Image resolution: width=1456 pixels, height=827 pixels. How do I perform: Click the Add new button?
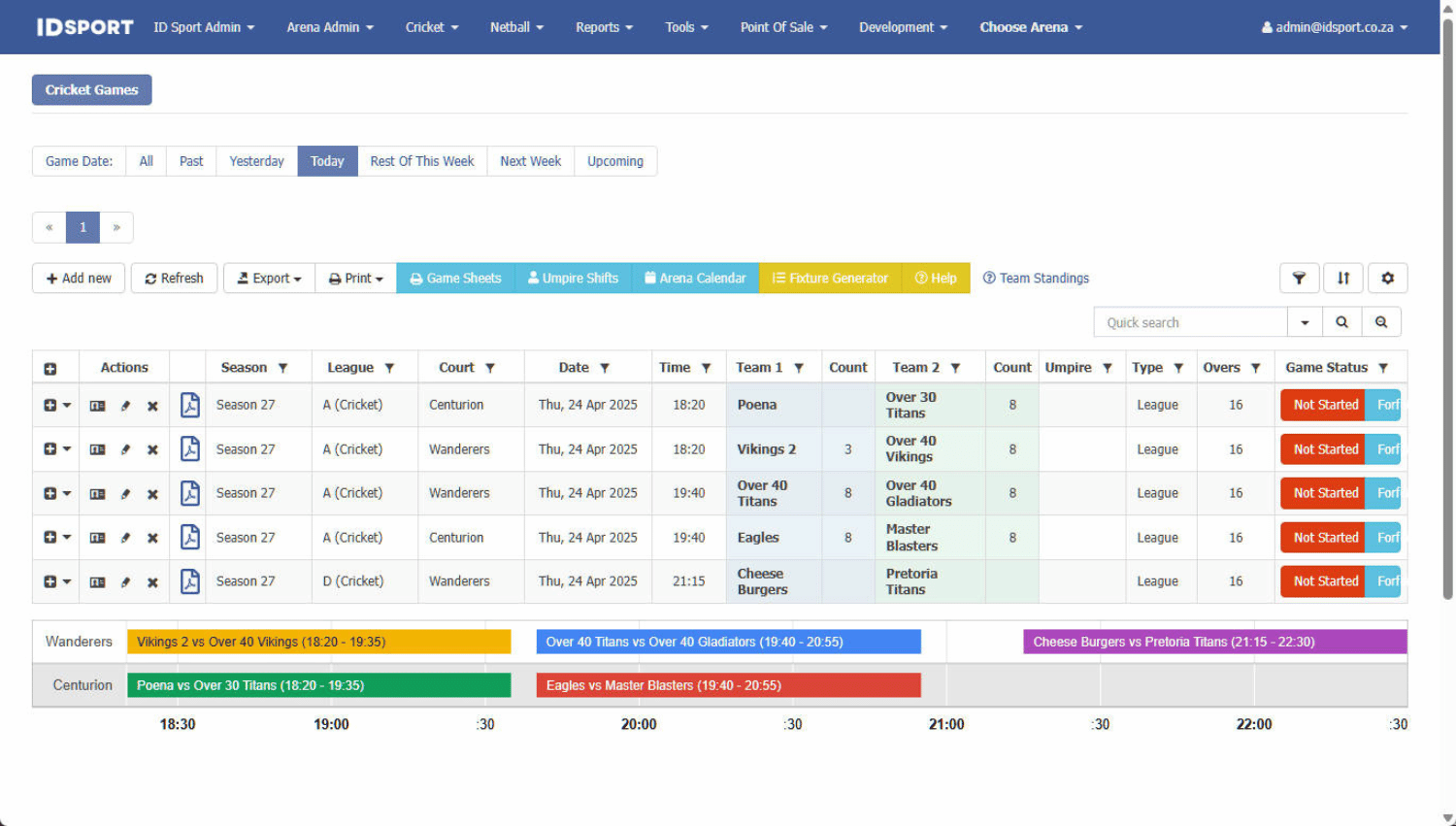pyautogui.click(x=79, y=279)
